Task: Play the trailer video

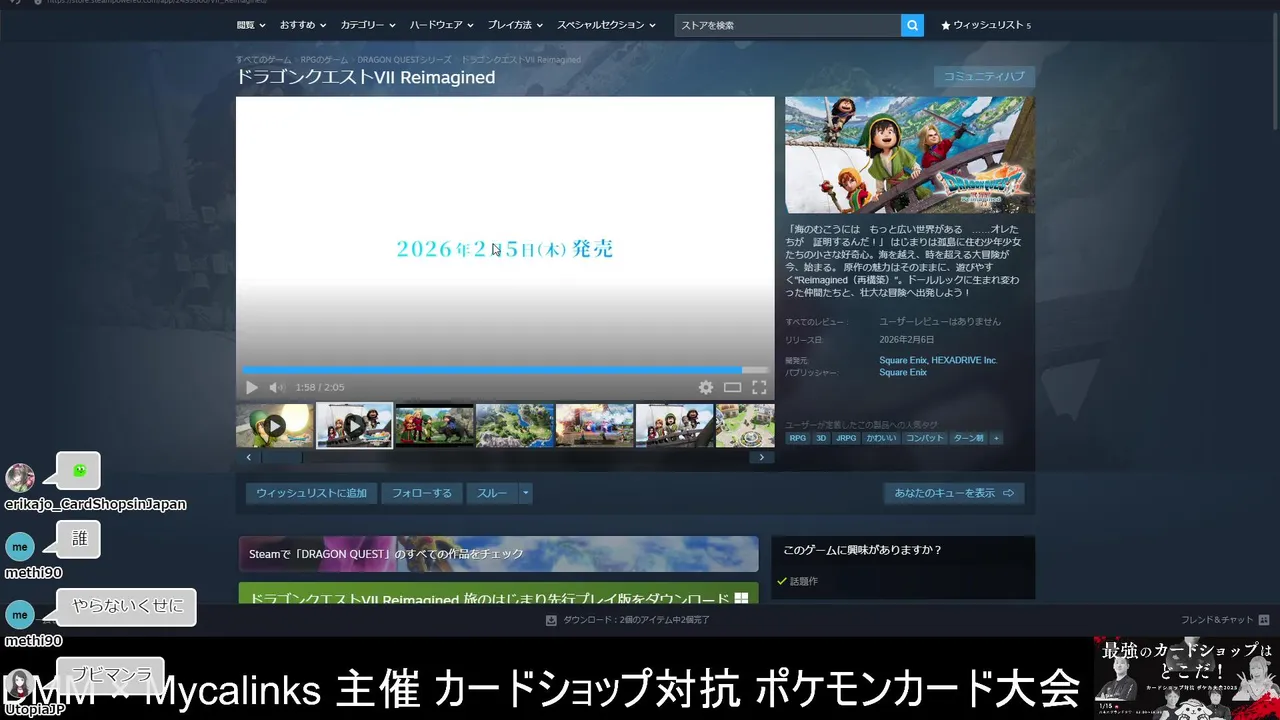Action: tap(252, 387)
